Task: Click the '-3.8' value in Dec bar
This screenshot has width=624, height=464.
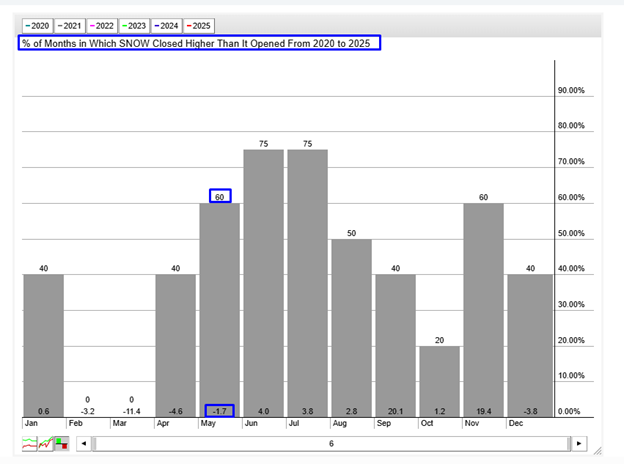Action: [530, 411]
